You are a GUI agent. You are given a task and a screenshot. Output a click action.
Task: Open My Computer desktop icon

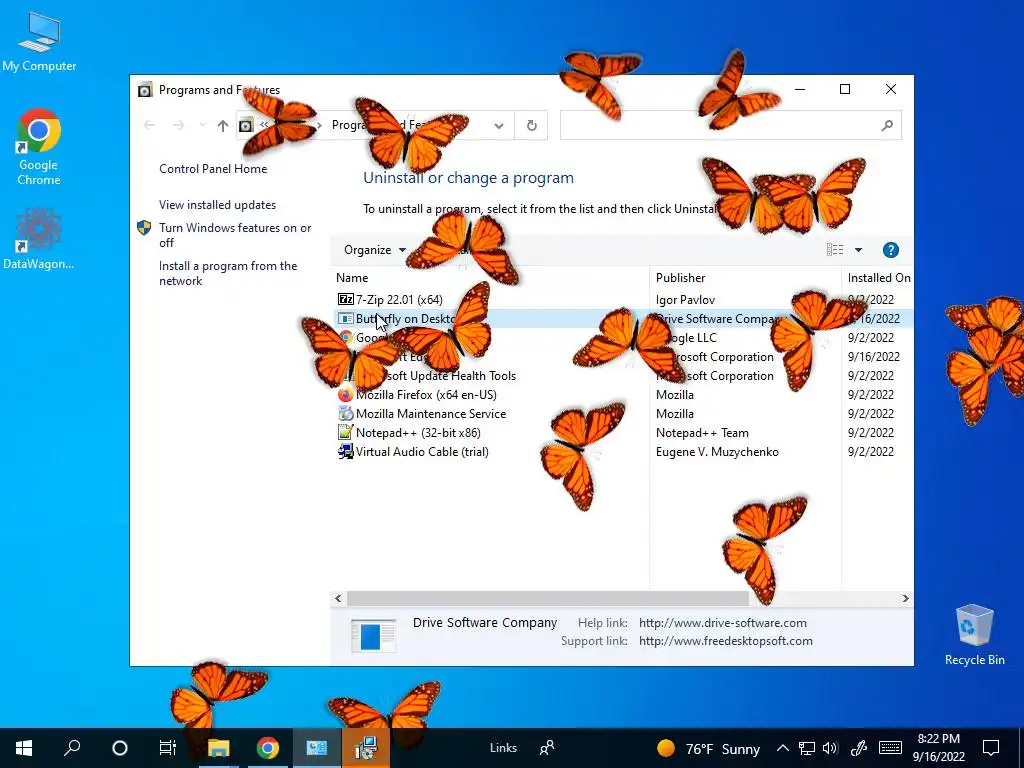tap(39, 40)
